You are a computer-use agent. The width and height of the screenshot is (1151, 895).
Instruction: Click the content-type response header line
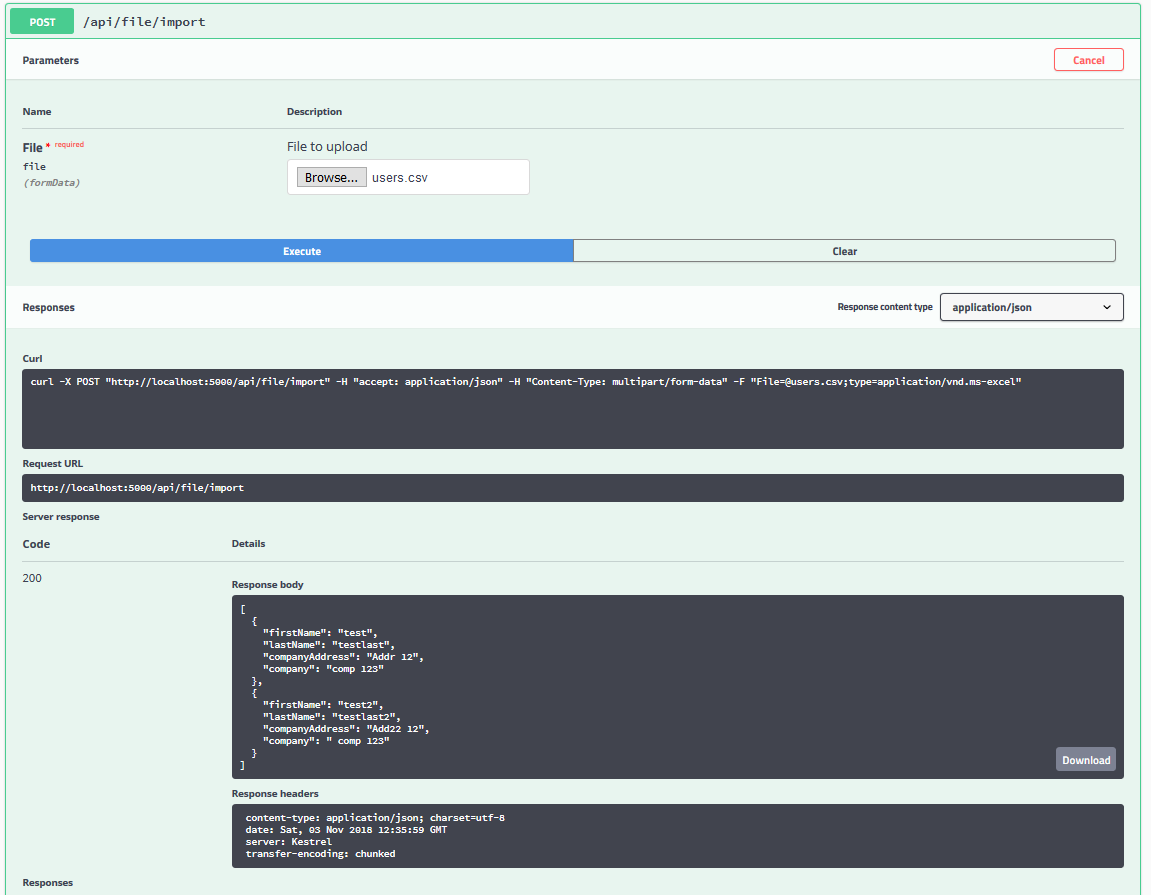point(375,818)
